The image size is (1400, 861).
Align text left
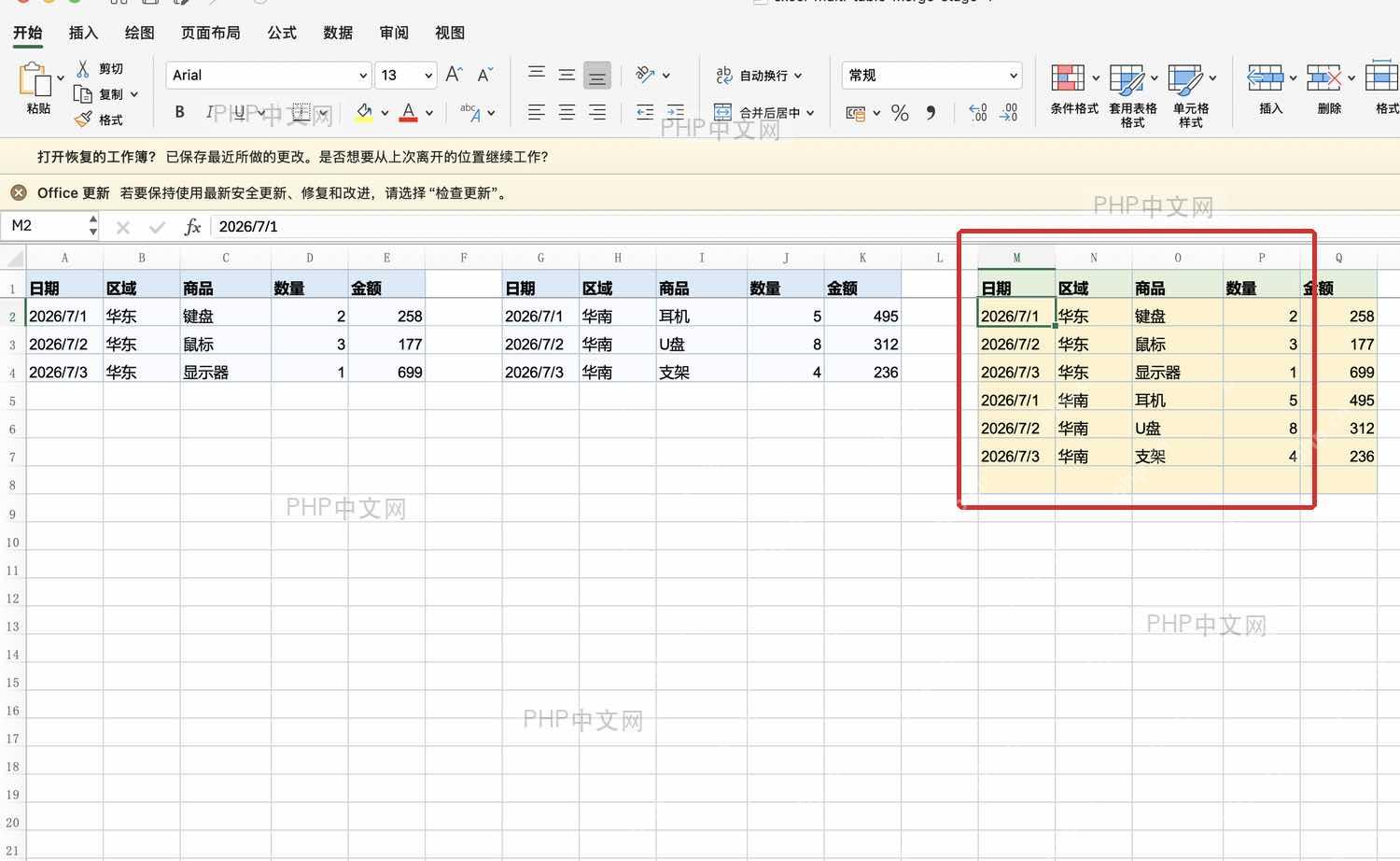pos(537,112)
